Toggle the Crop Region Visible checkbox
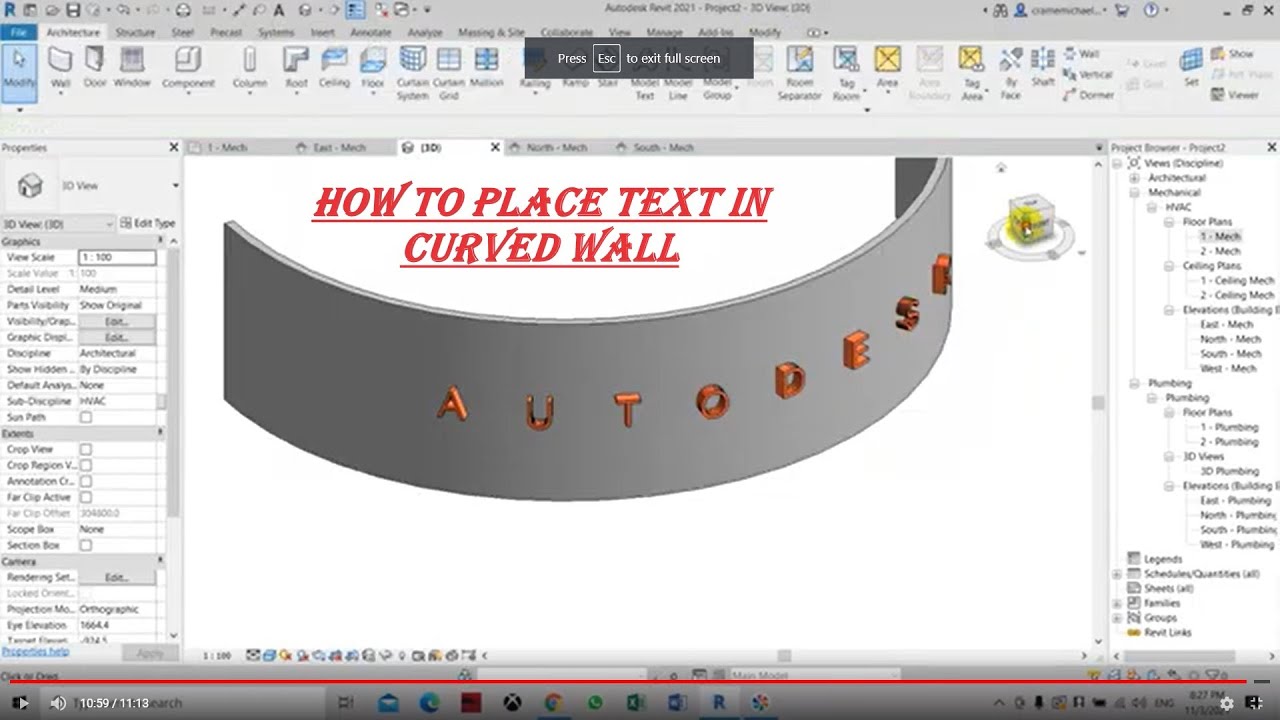 point(86,465)
